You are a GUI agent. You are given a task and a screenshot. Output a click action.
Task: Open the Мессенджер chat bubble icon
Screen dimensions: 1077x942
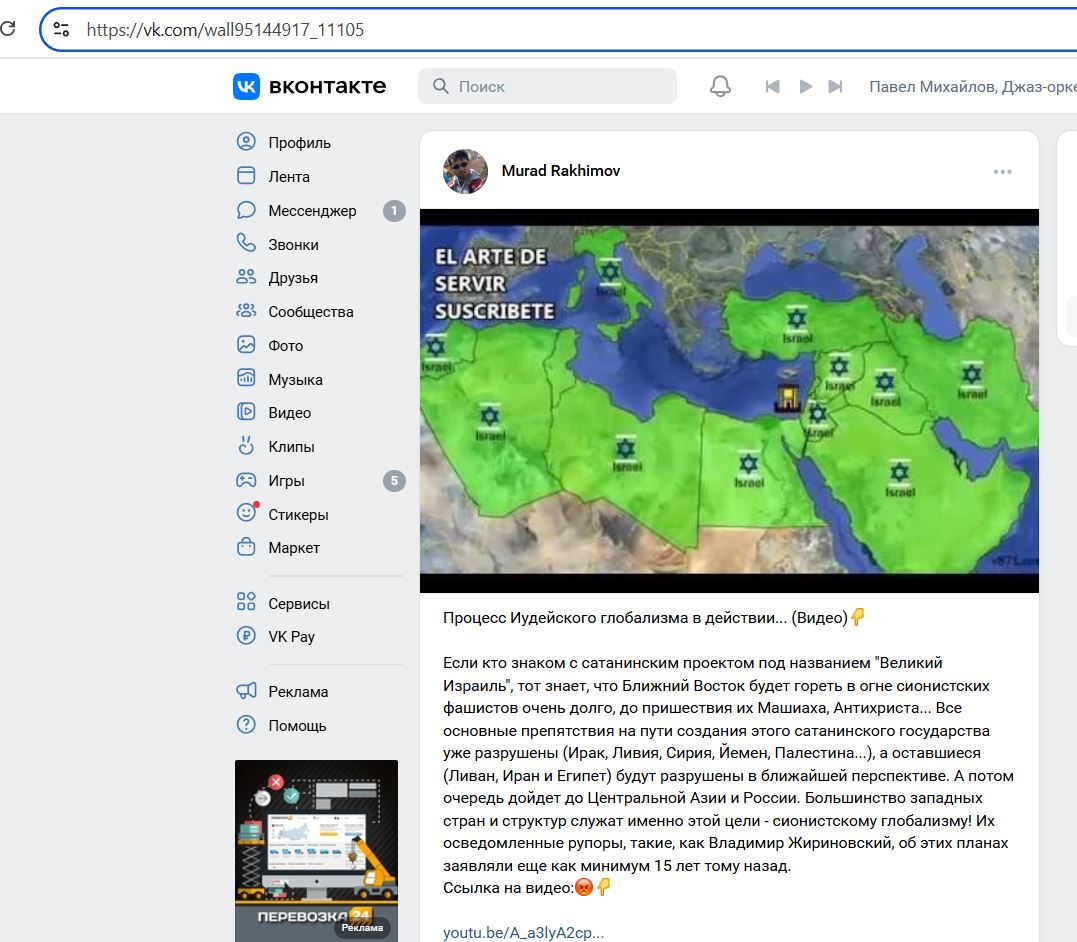[246, 210]
